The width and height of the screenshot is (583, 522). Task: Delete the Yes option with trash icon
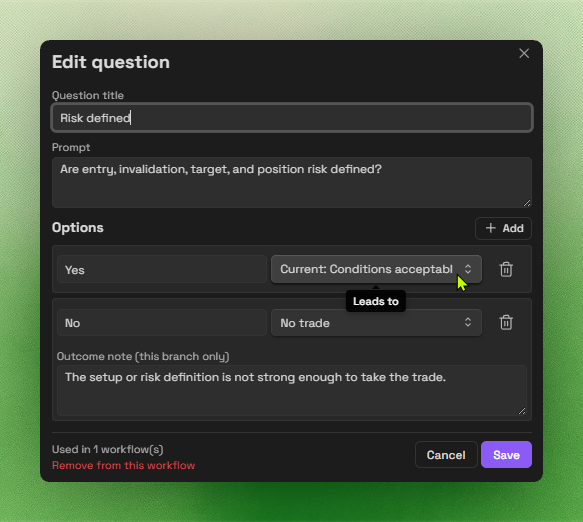tap(506, 269)
